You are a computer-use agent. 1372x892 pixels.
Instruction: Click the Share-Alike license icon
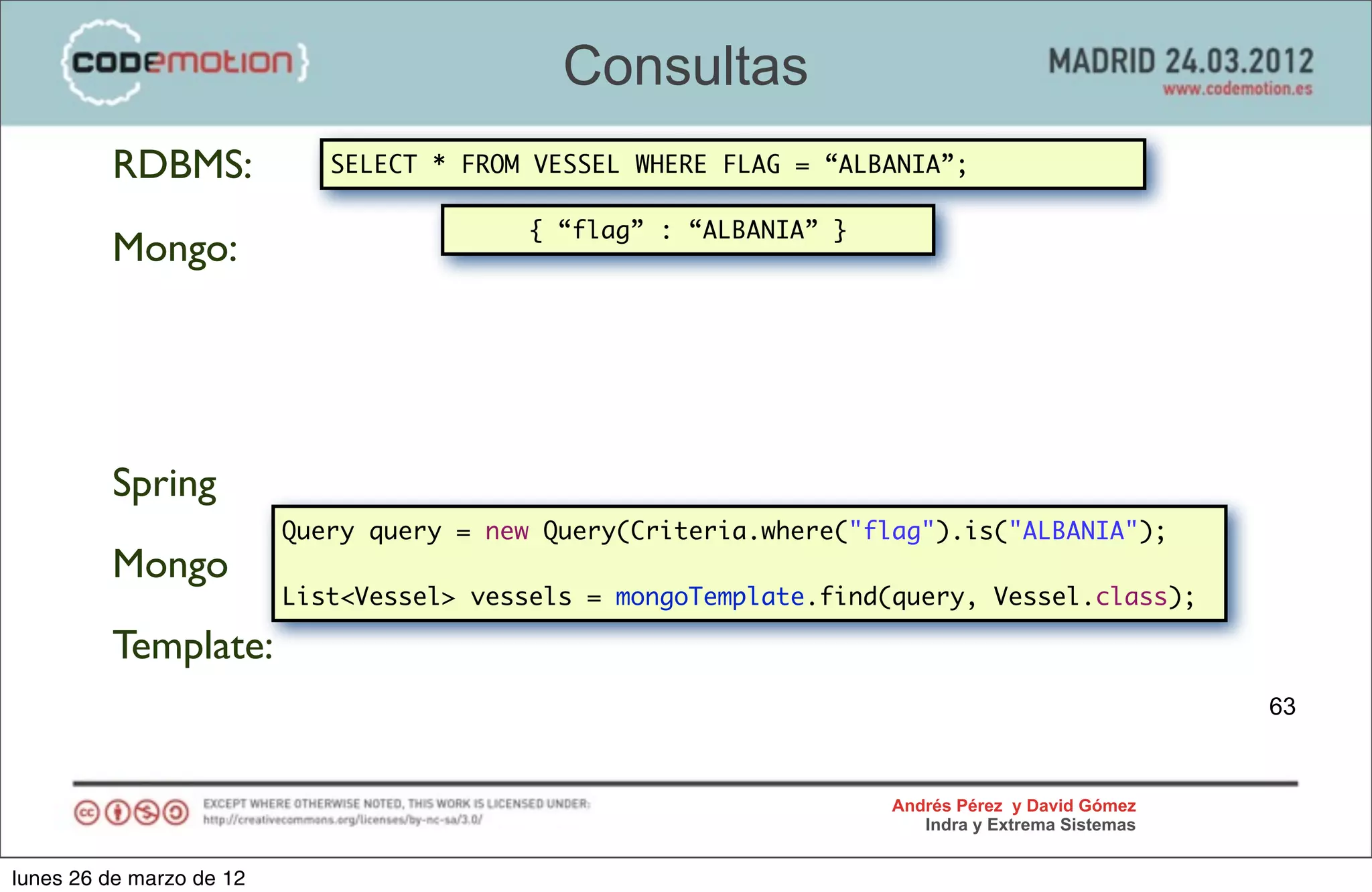(x=176, y=813)
